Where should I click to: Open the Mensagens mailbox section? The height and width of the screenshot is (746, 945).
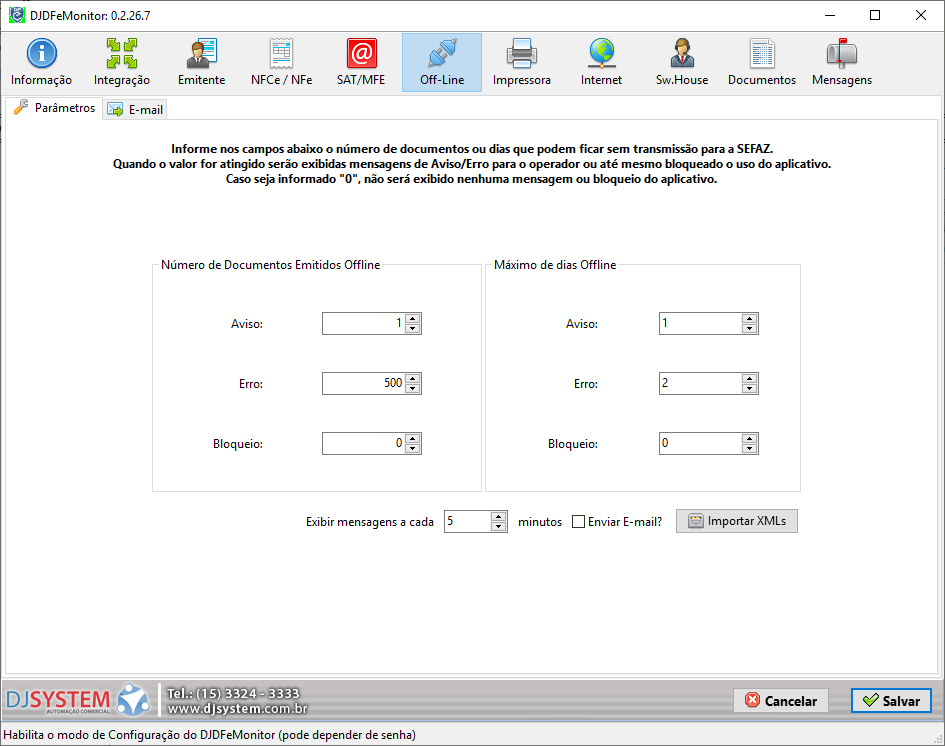click(841, 63)
